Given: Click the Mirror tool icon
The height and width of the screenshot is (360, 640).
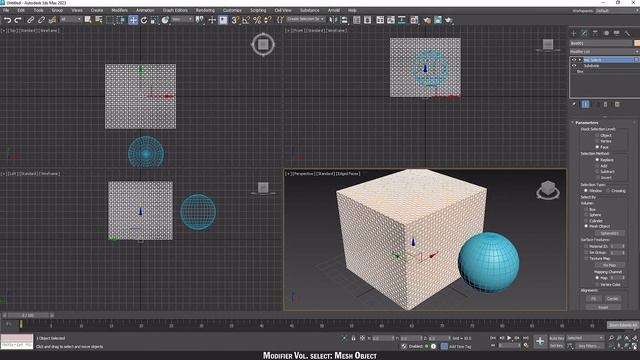Looking at the screenshot, I should point(333,20).
